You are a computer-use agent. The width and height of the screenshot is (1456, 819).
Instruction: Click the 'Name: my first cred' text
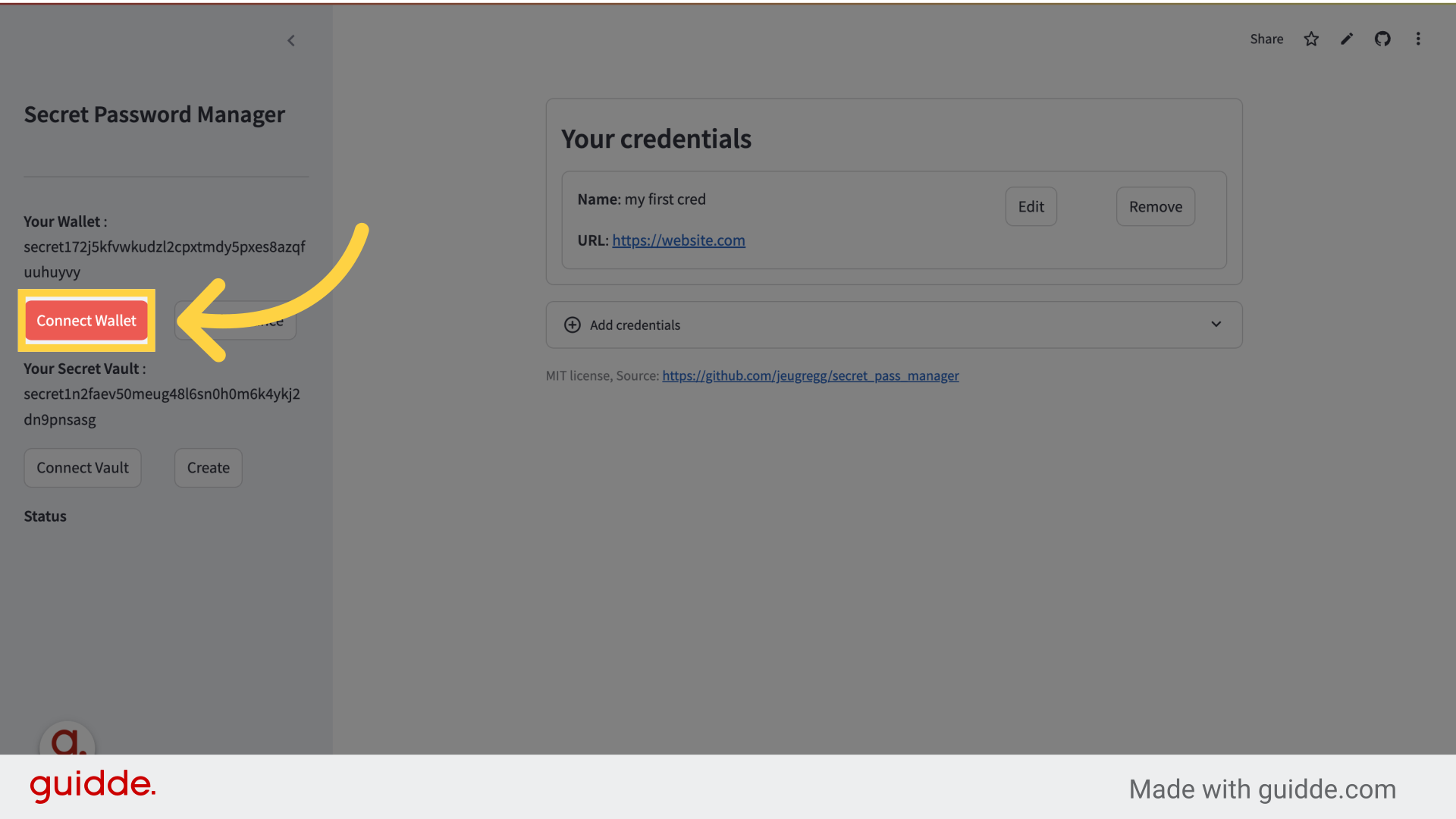[x=642, y=199]
